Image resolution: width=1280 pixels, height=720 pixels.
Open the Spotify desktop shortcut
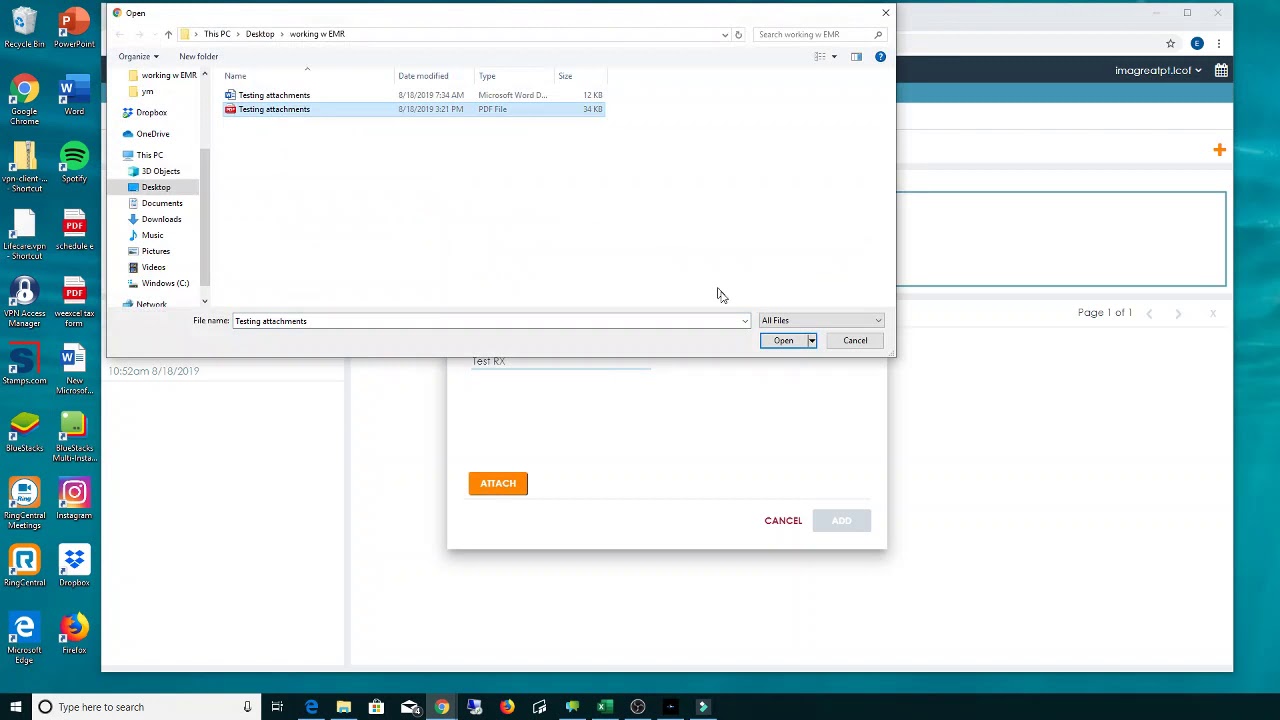tap(74, 163)
